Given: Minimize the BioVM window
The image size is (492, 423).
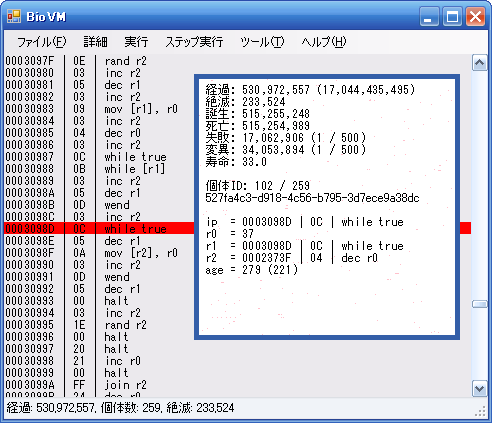Looking at the screenshot, I should pyautogui.click(x=429, y=16).
